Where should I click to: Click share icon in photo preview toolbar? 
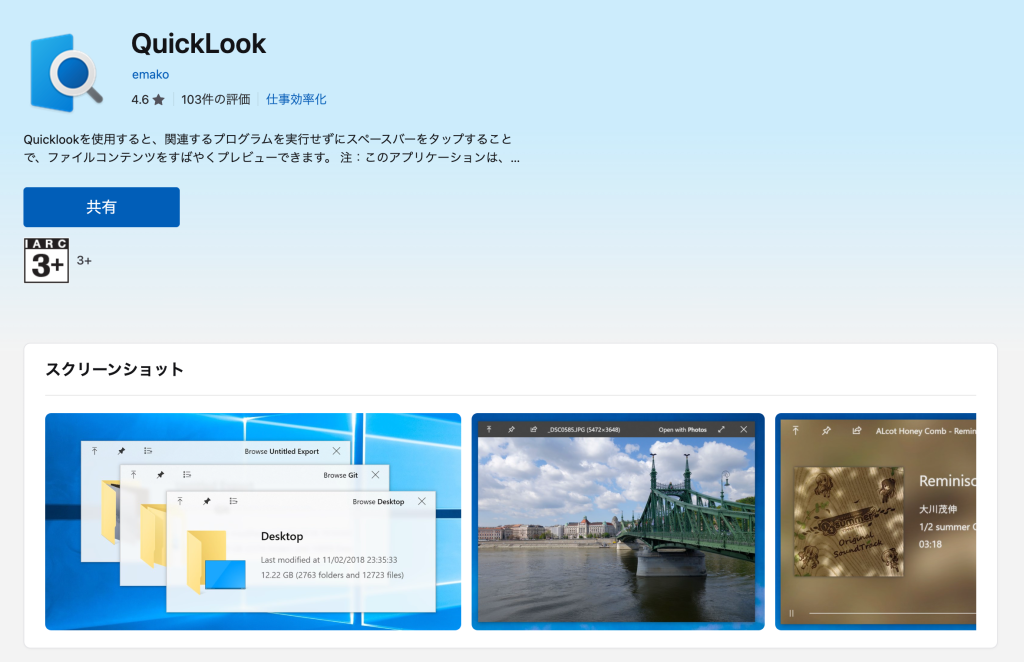coord(534,430)
